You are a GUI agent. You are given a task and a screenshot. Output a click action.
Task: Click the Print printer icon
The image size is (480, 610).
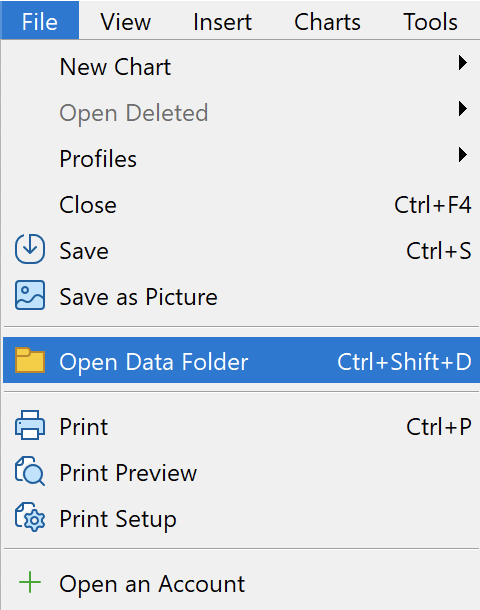(30, 425)
